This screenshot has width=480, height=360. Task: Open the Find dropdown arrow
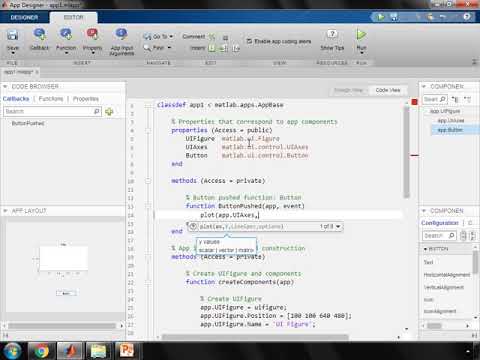169,48
